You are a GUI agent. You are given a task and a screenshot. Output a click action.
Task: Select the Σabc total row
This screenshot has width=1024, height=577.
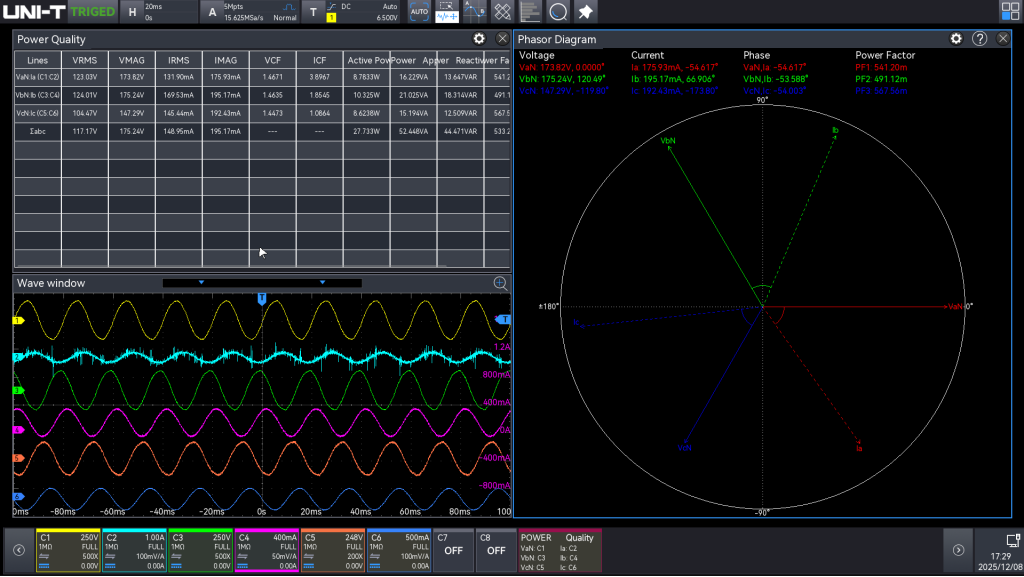pyautogui.click(x=263, y=132)
